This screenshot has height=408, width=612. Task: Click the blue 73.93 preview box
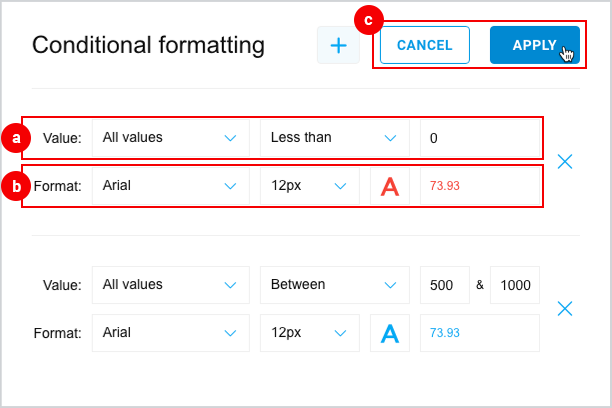click(480, 333)
